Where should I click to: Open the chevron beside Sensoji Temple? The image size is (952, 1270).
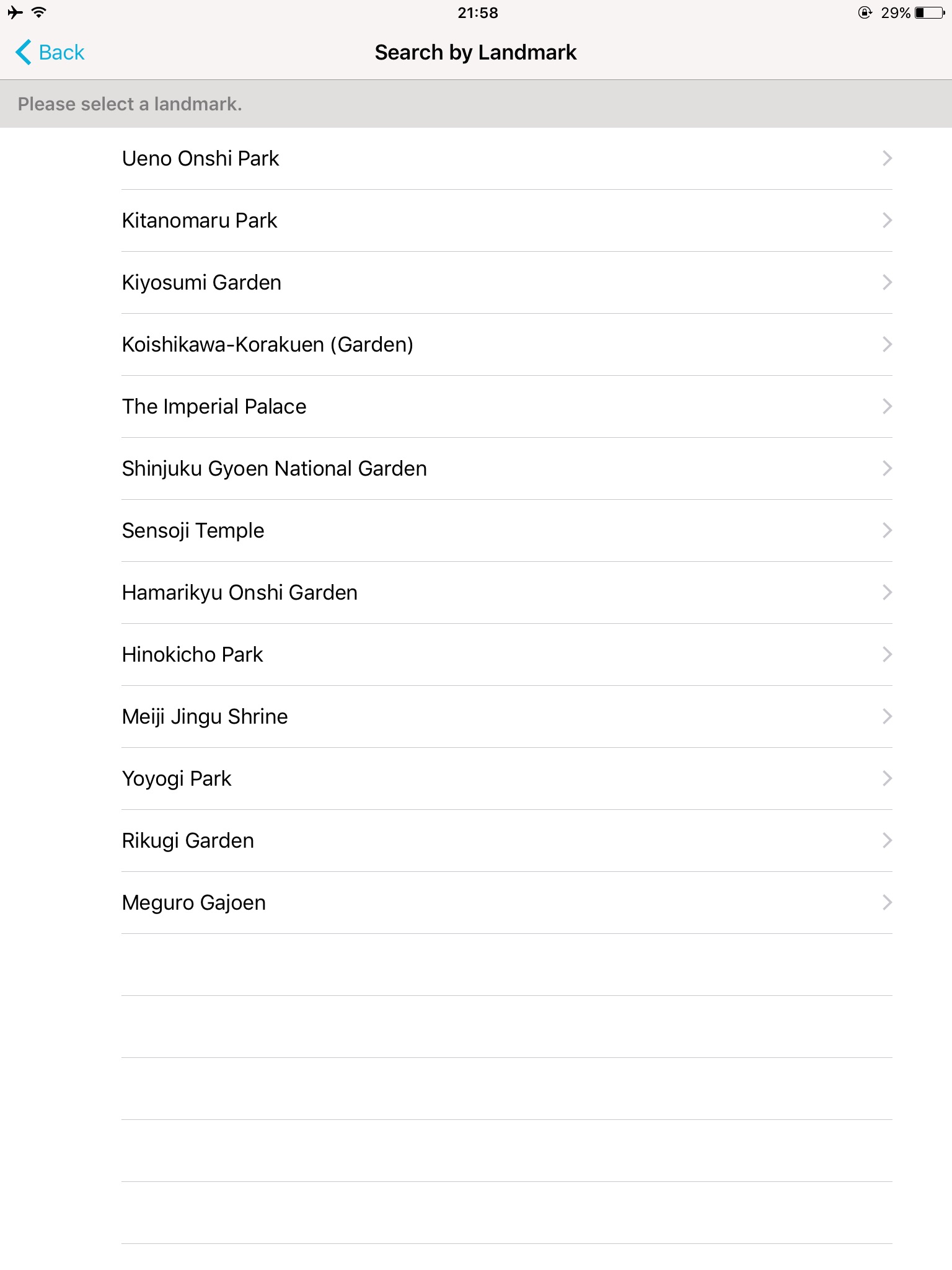pyautogui.click(x=887, y=530)
